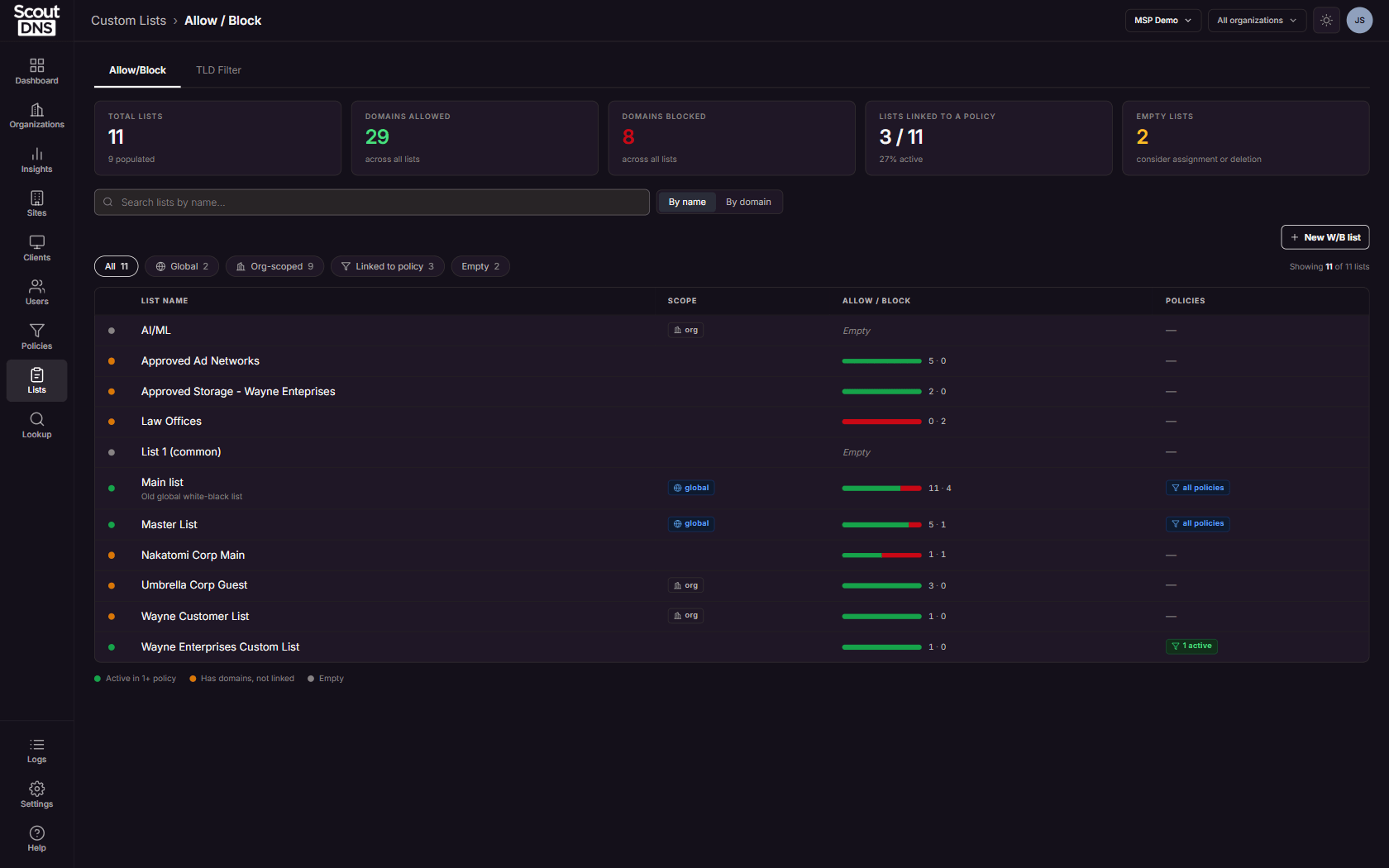1389x868 pixels.
Task: Click the Lists Linked to a Policy card
Action: (989, 138)
